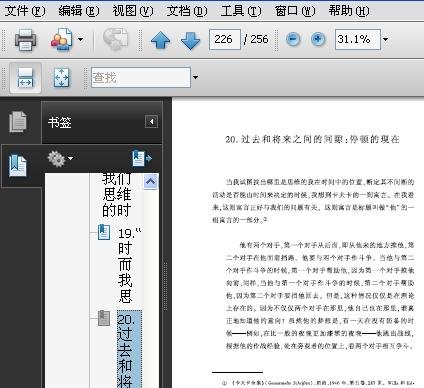This screenshot has height=388, width=424.
Task: Open the bookmarks options gear menu
Action: tap(60, 159)
